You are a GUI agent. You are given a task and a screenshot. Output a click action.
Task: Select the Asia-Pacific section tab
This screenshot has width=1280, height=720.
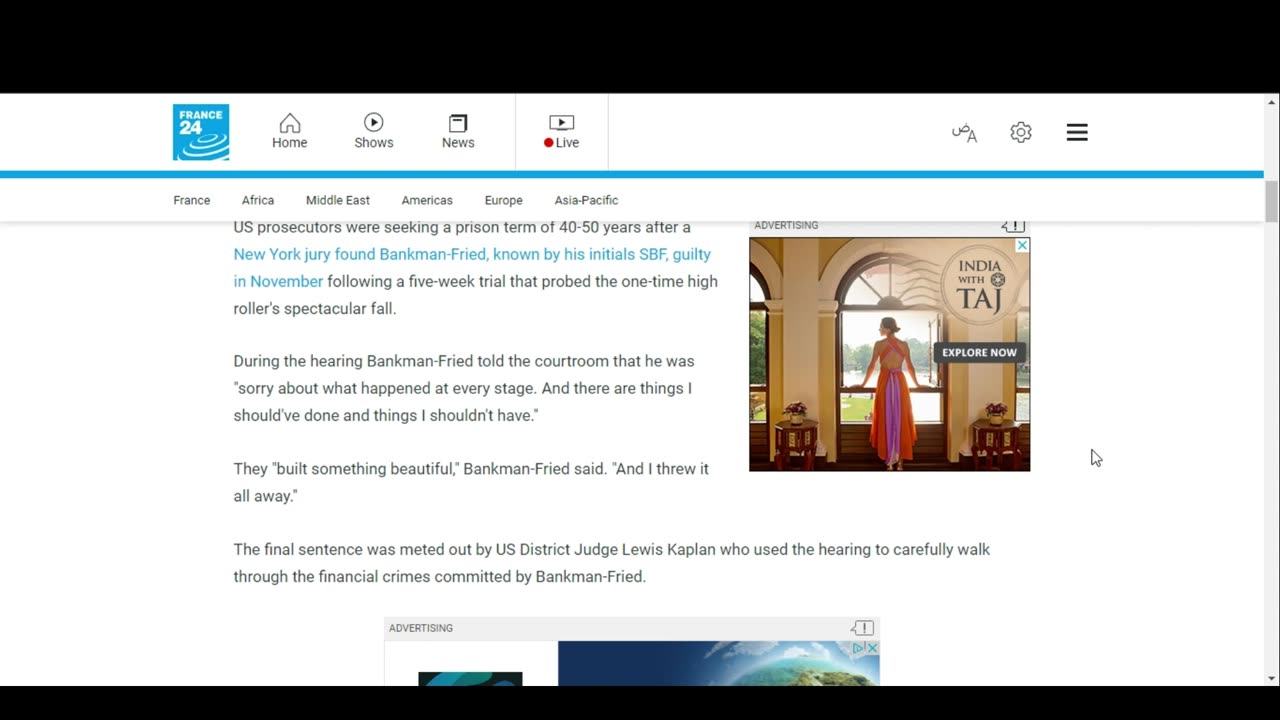click(x=587, y=200)
